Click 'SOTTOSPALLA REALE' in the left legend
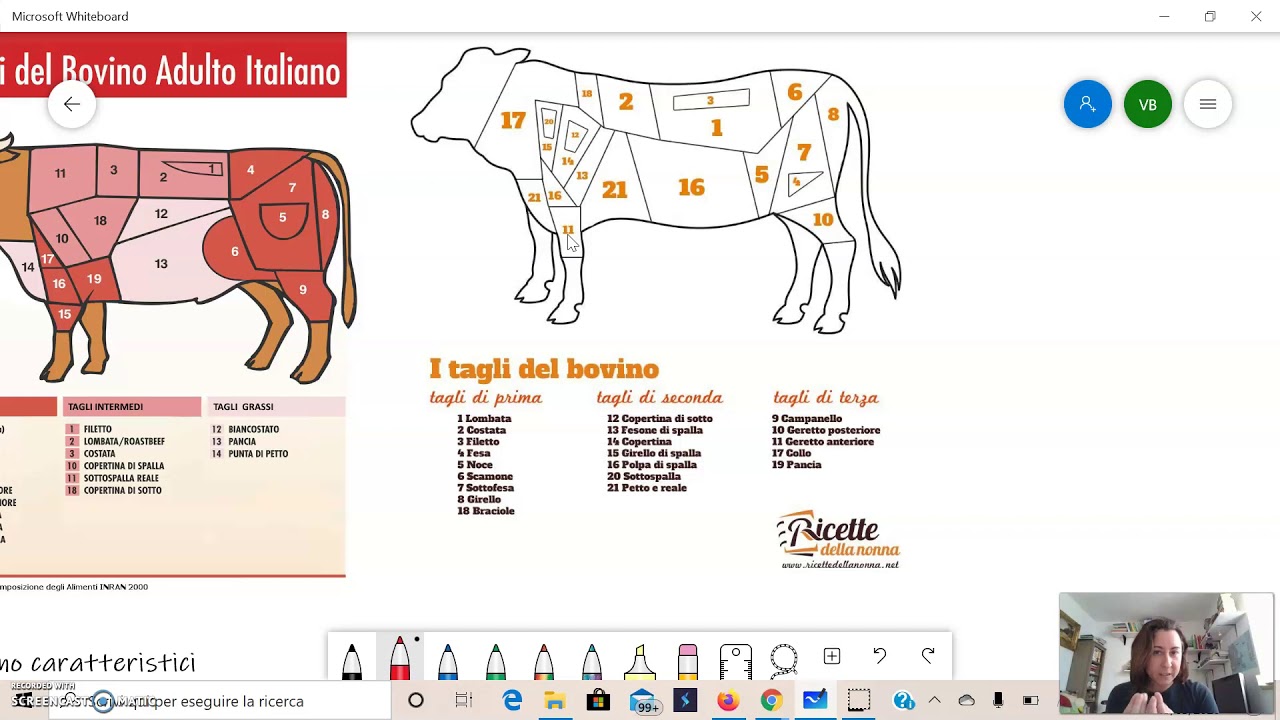Screen dimensions: 1280x720 pos(121,478)
